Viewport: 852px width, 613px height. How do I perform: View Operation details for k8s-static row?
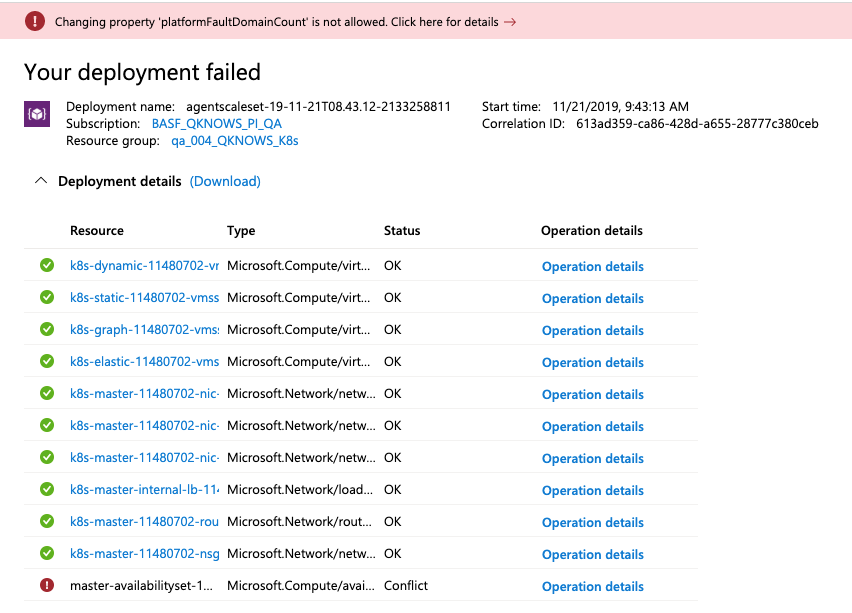coord(592,299)
